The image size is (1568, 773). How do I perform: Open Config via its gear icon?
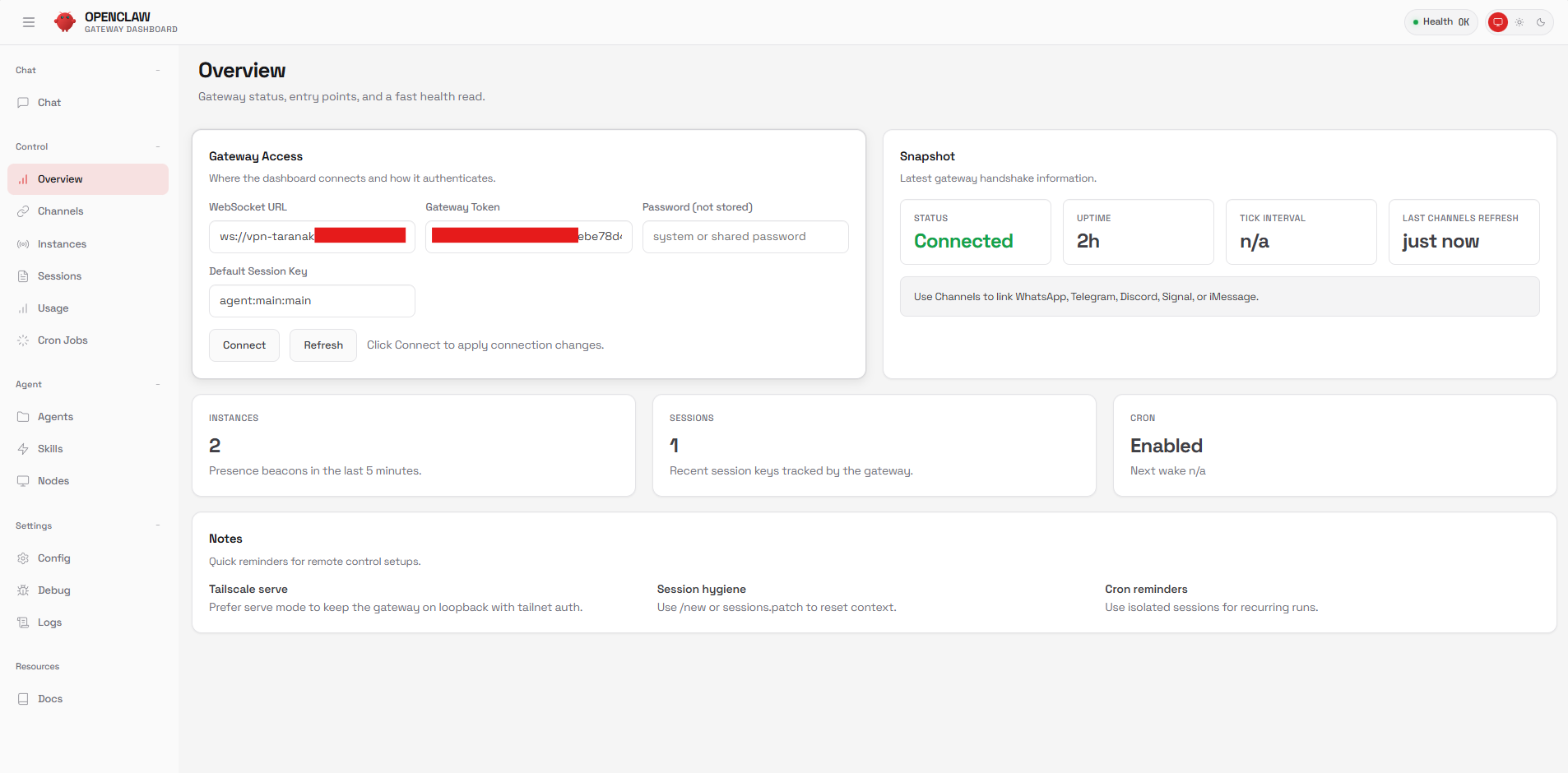(23, 558)
